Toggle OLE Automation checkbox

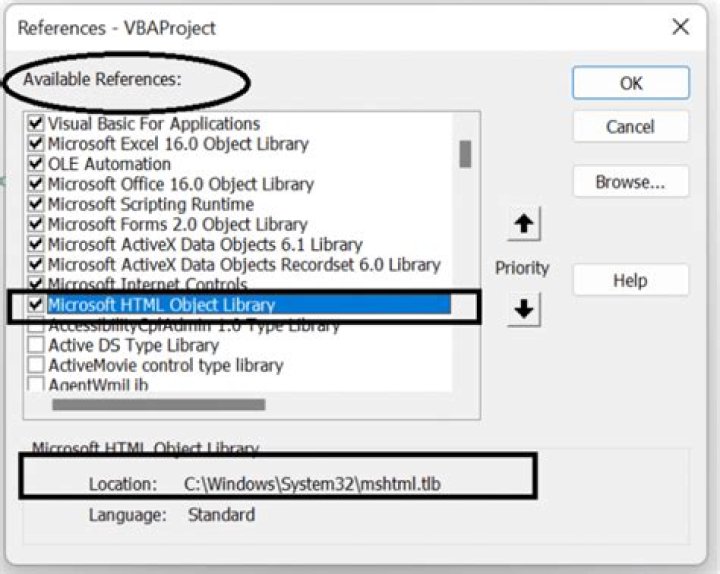36,164
